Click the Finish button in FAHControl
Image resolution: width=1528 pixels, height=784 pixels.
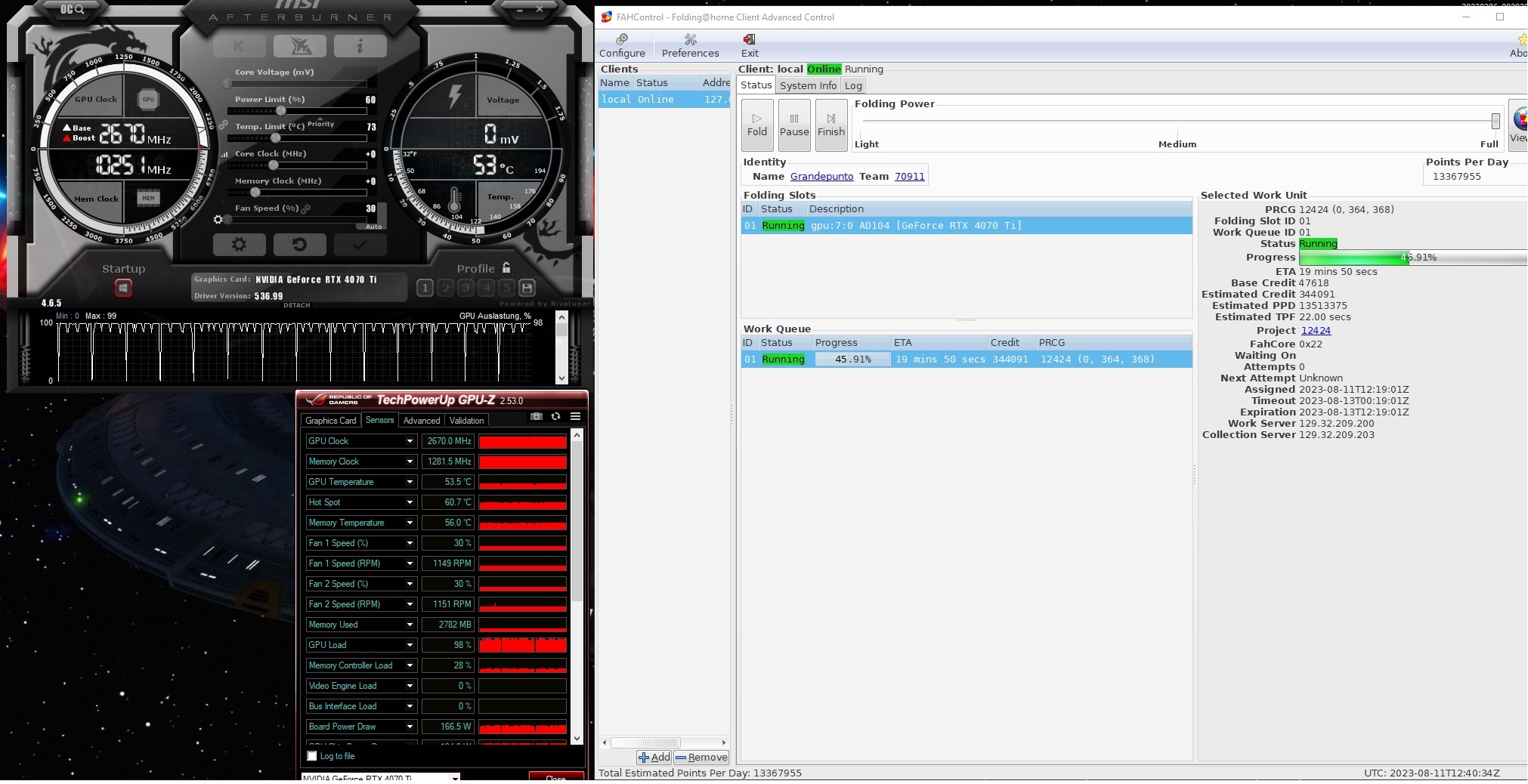[831, 125]
